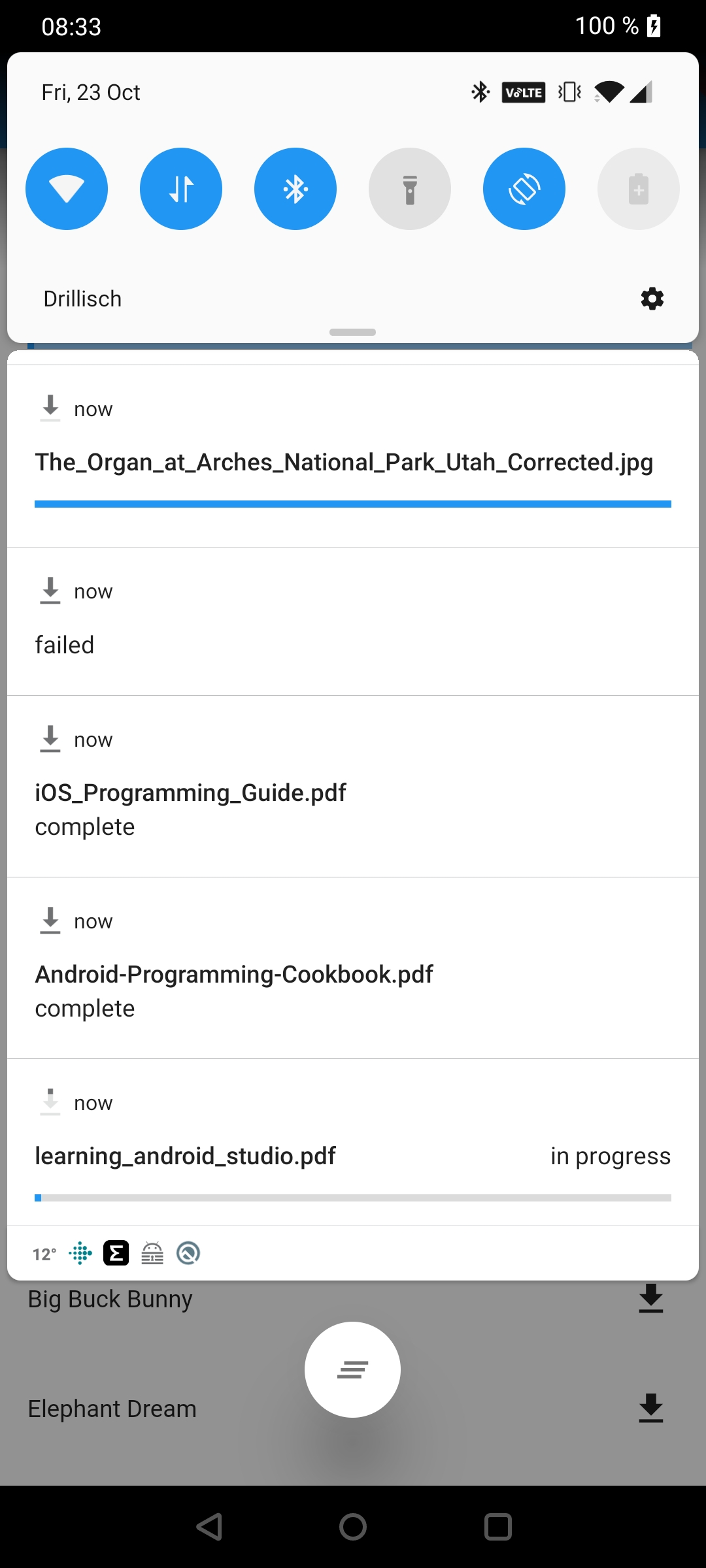Viewport: 706px width, 1568px height.
Task: Open the Fitbit notification icon
Action: click(x=79, y=1252)
